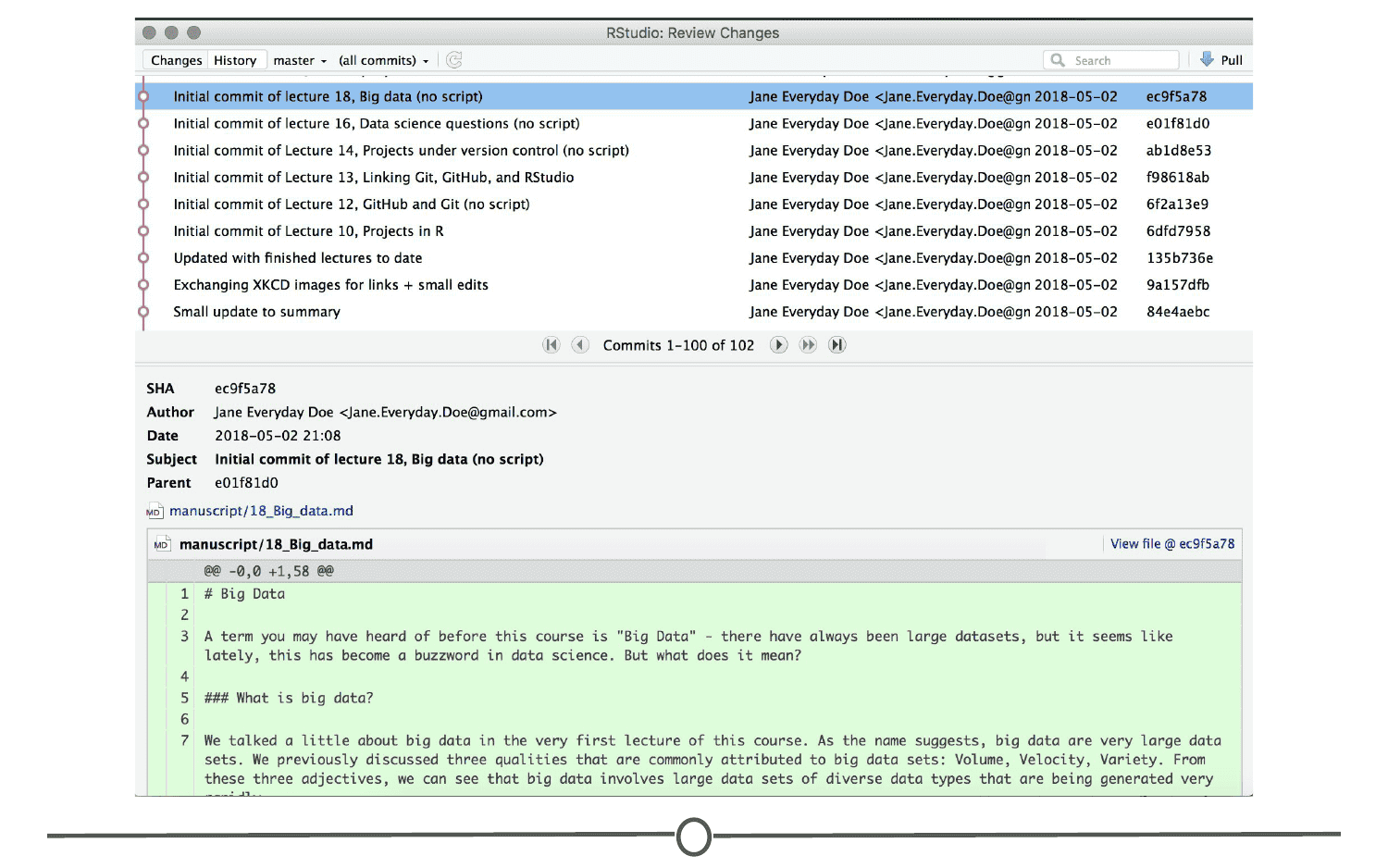Click the Pull down-arrow icon

(x=1207, y=59)
